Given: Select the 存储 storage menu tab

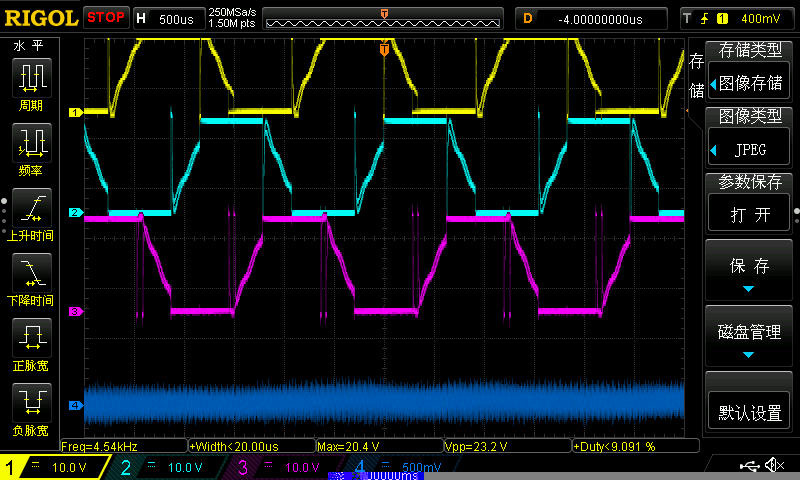Looking at the screenshot, I should tap(696, 75).
